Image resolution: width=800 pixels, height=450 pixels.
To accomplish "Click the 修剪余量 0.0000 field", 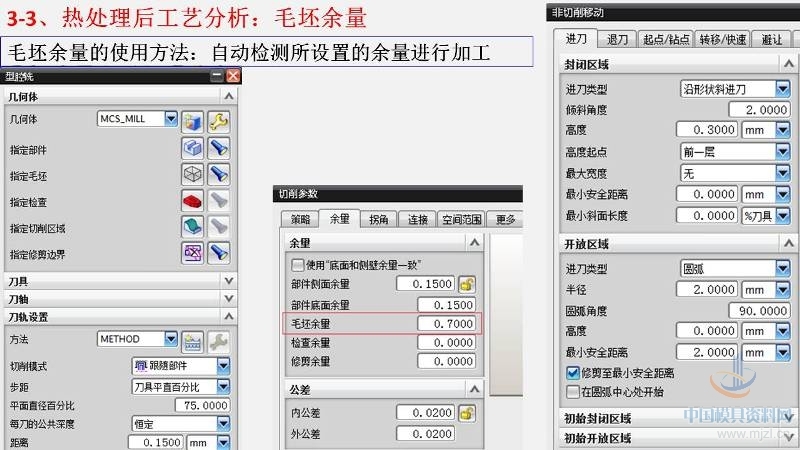I will 446,361.
